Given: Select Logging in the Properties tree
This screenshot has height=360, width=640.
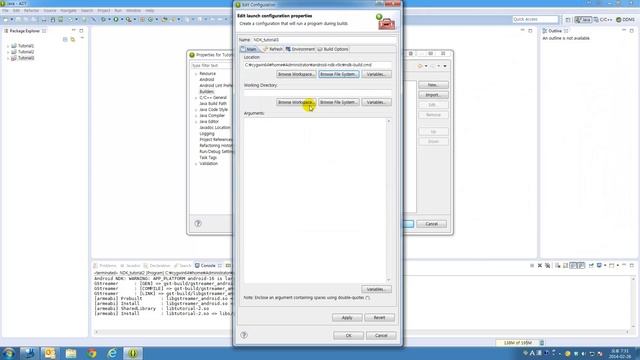Looking at the screenshot, I should [x=207, y=133].
